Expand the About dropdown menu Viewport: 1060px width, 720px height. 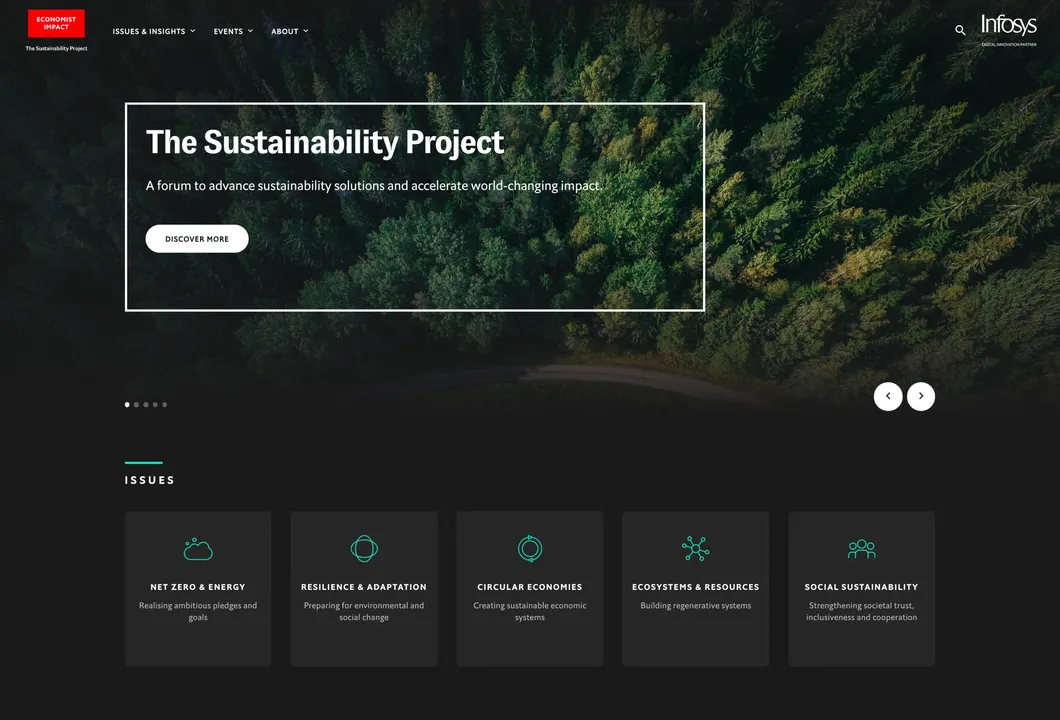point(290,31)
